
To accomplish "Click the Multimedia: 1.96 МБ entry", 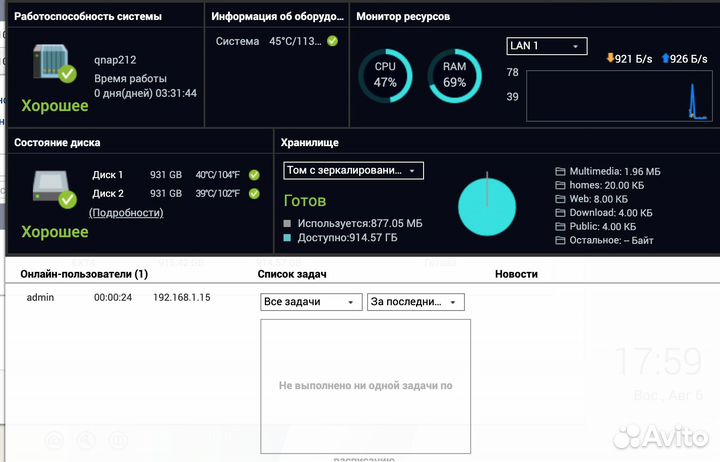I will (615, 172).
